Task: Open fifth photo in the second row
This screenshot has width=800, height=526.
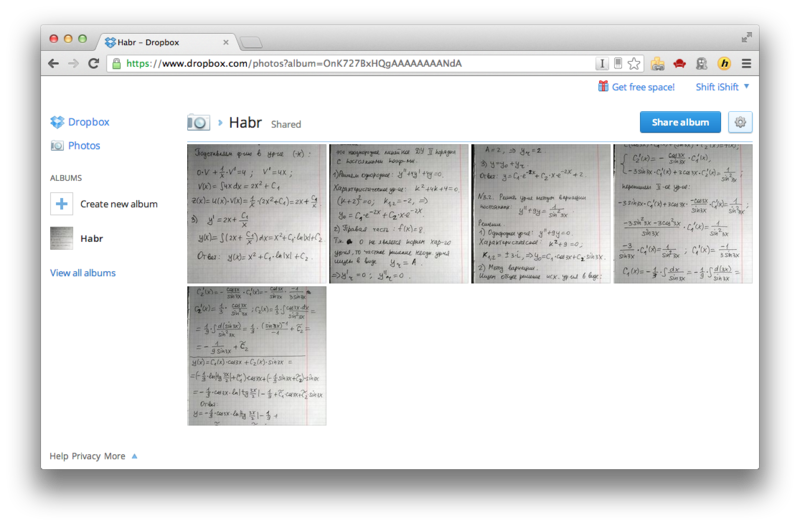Action: [257, 356]
